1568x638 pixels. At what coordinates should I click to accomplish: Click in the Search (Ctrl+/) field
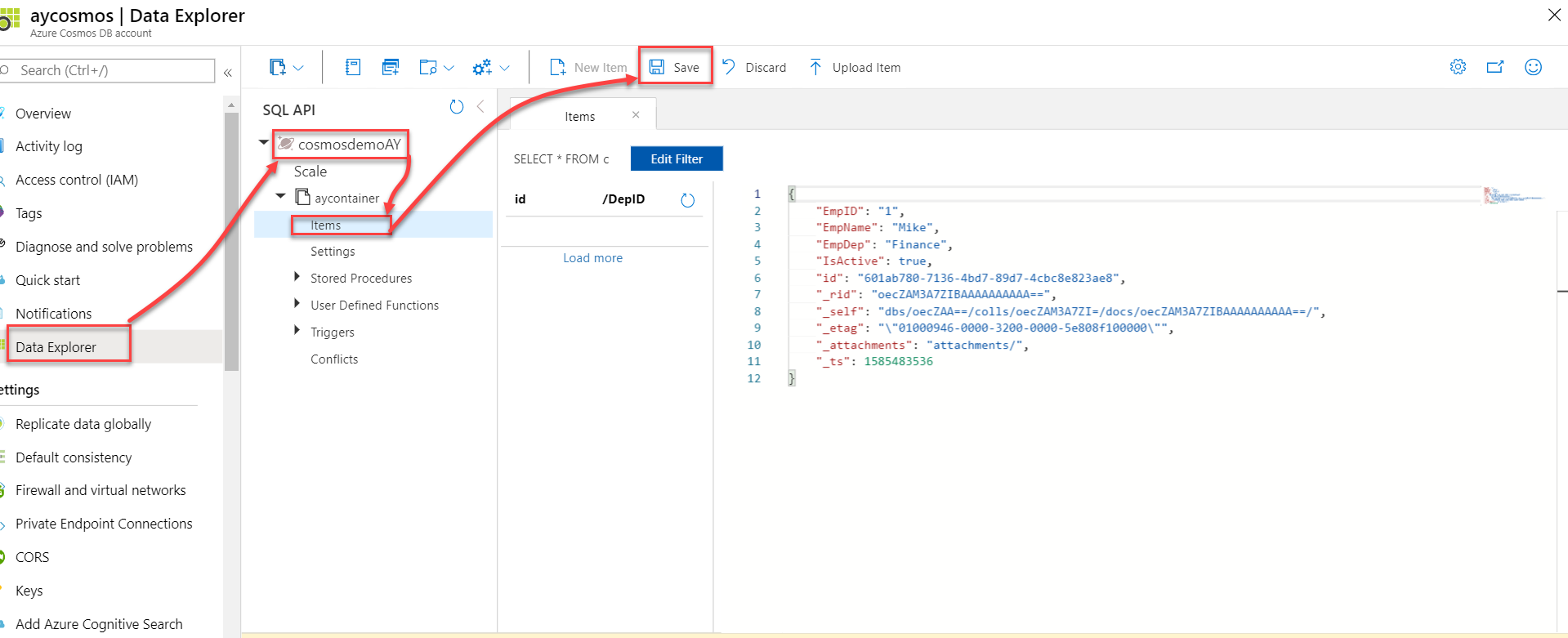pos(112,70)
